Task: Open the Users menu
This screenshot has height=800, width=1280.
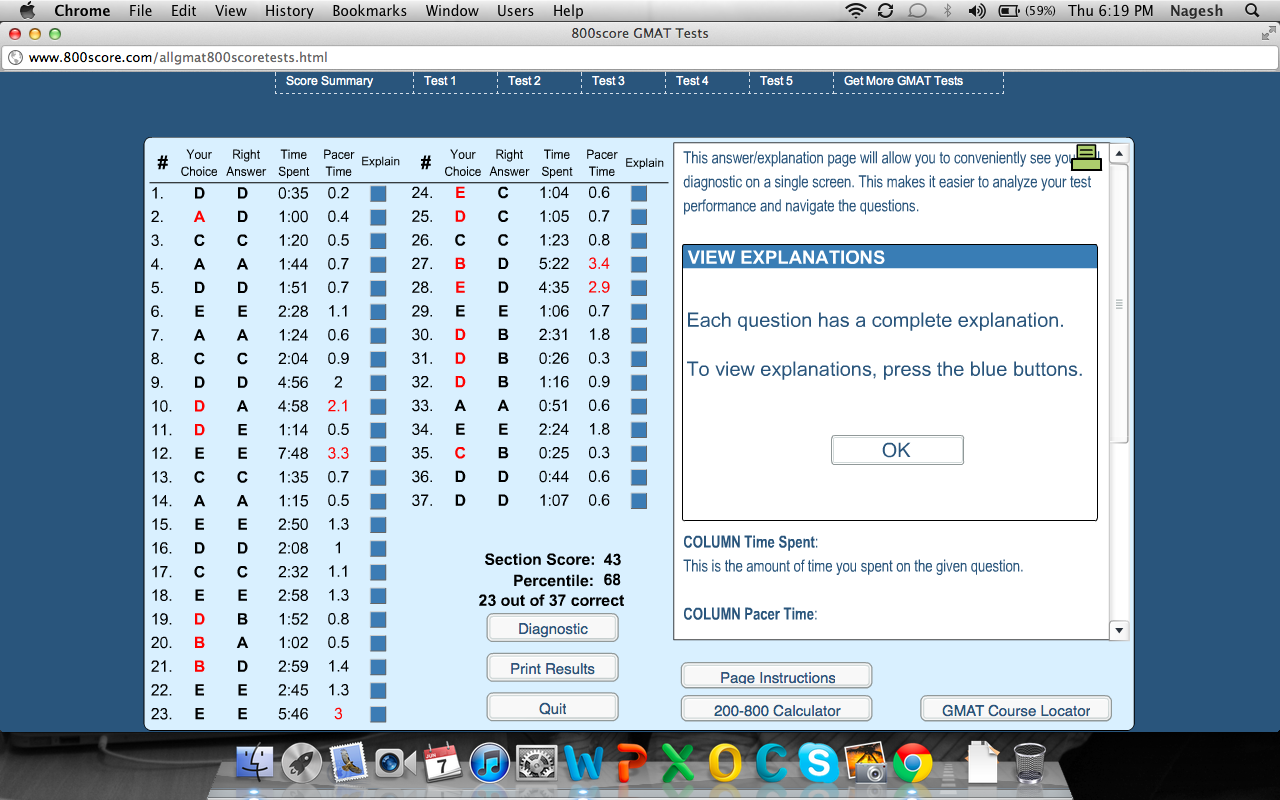Action: (515, 11)
